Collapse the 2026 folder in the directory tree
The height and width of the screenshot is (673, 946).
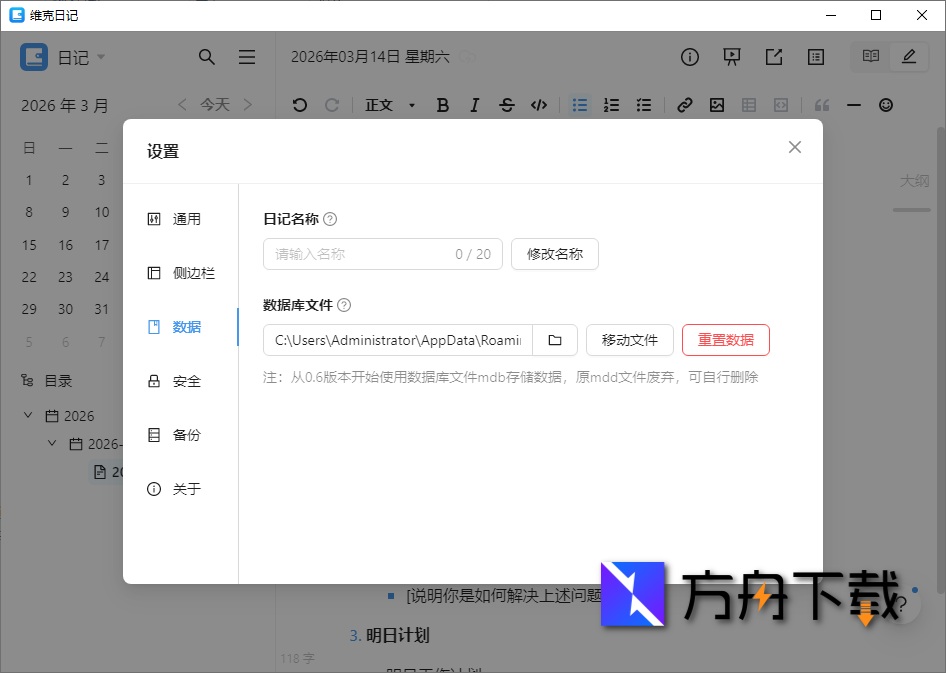[x=27, y=415]
